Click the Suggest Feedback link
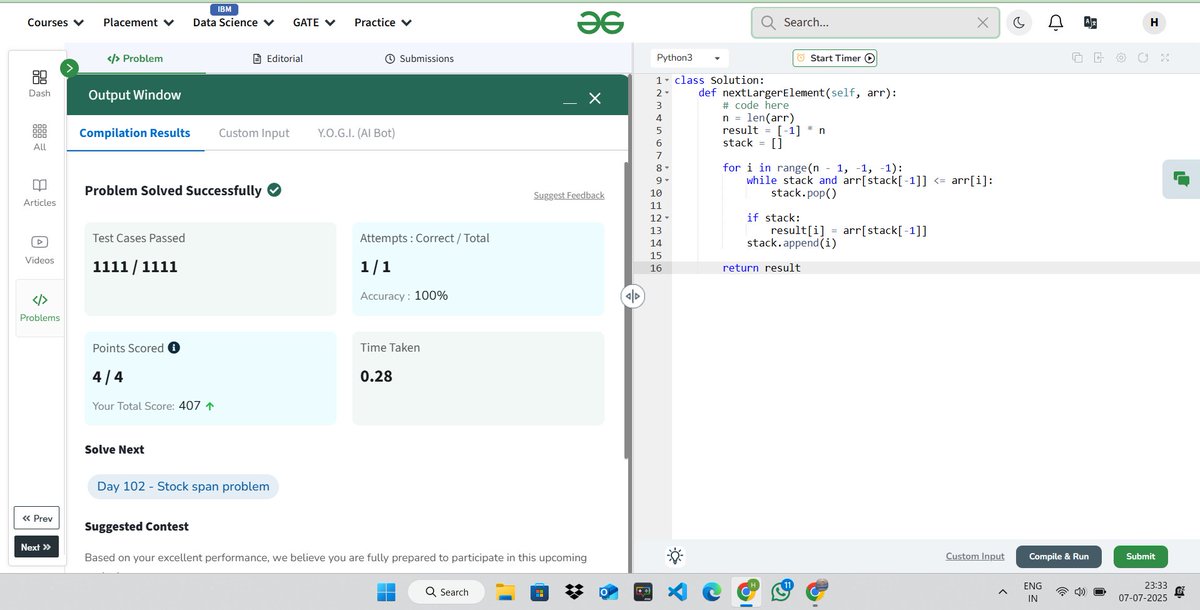This screenshot has width=1200, height=610. click(x=569, y=195)
